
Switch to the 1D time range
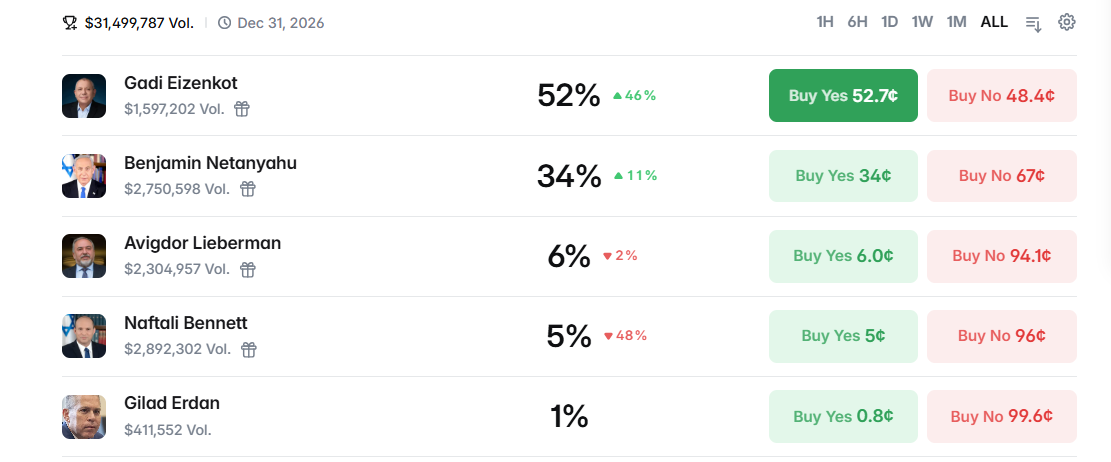click(x=889, y=22)
